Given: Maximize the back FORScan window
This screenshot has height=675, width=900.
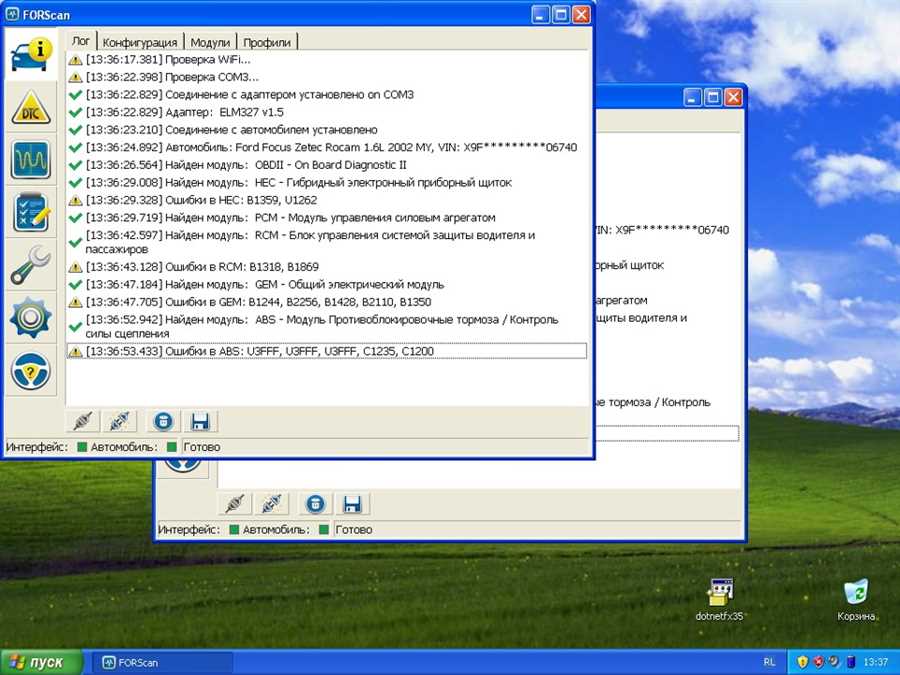Looking at the screenshot, I should click(x=713, y=97).
